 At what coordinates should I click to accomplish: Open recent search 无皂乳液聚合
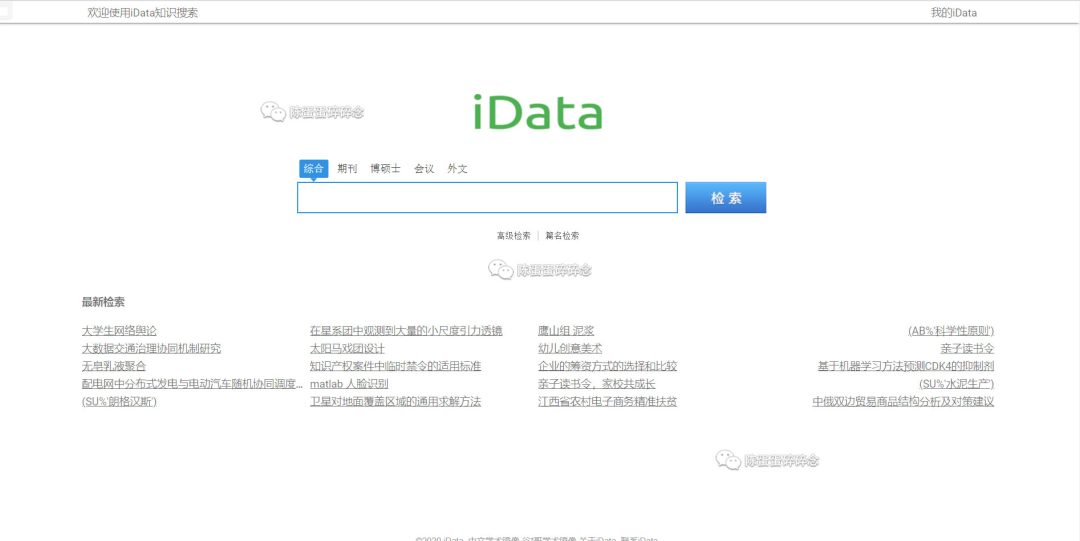tap(114, 366)
